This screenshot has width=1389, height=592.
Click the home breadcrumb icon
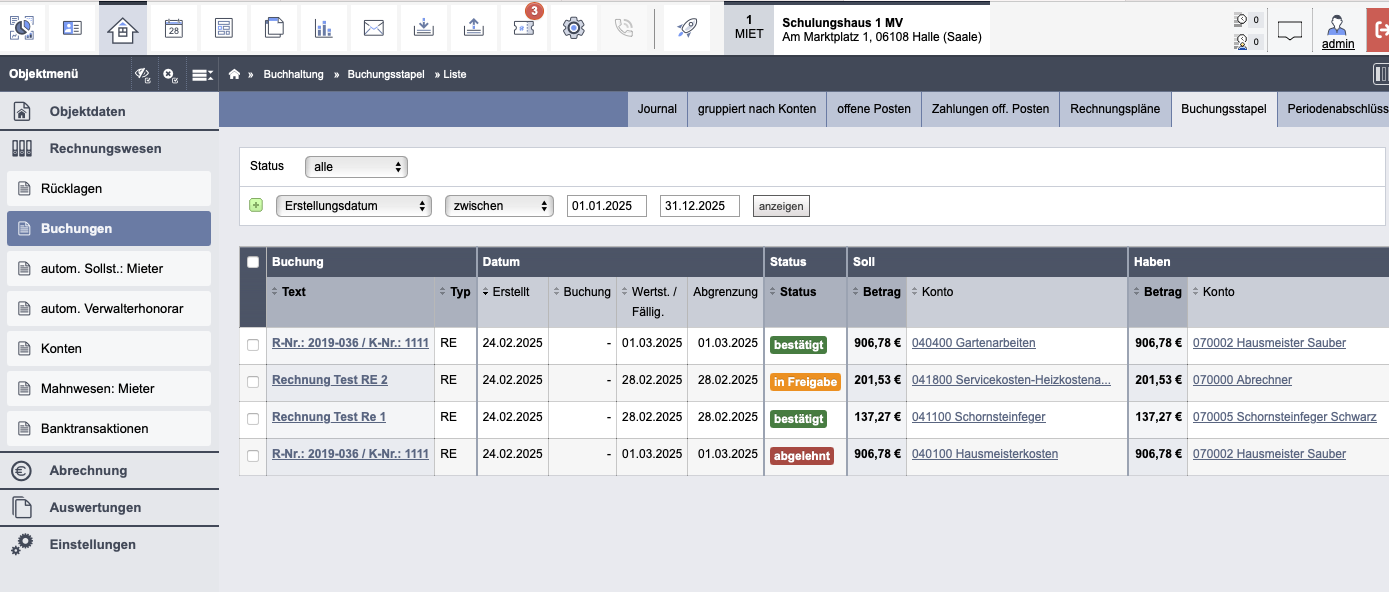[x=235, y=74]
